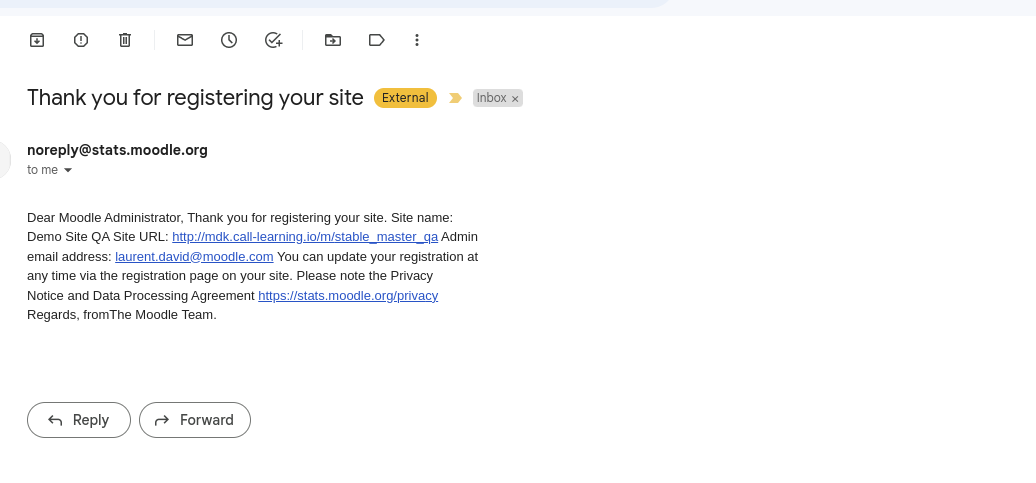Open the mdk.call-learning.io site URL link
This screenshot has width=1036, height=483.
coord(305,237)
